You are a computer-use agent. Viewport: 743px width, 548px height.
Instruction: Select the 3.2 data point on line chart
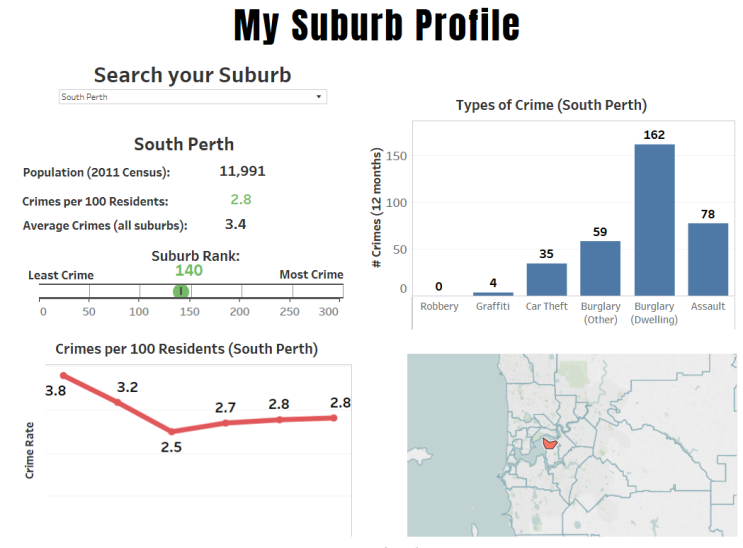117,402
